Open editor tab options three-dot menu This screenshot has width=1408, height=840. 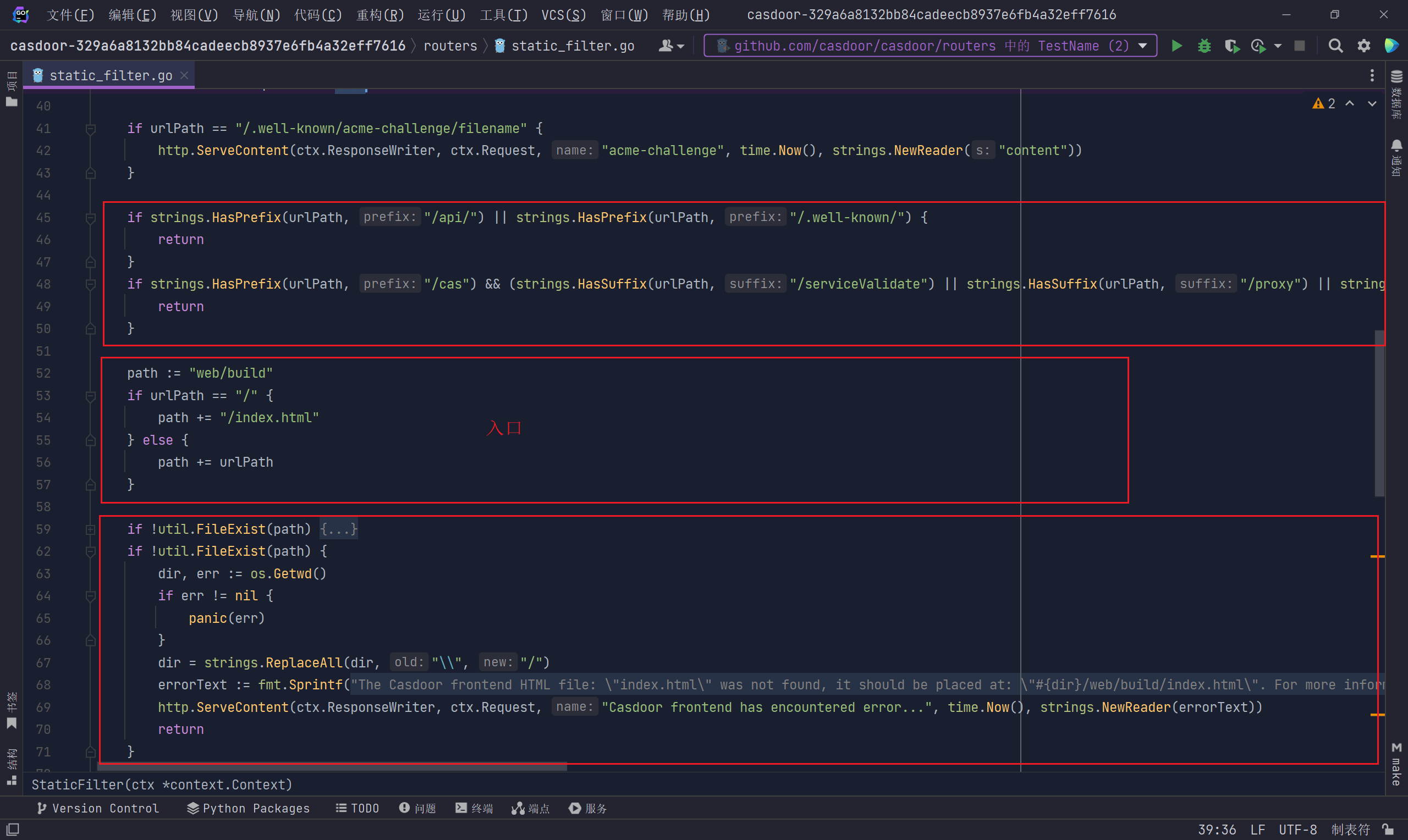(x=1372, y=75)
